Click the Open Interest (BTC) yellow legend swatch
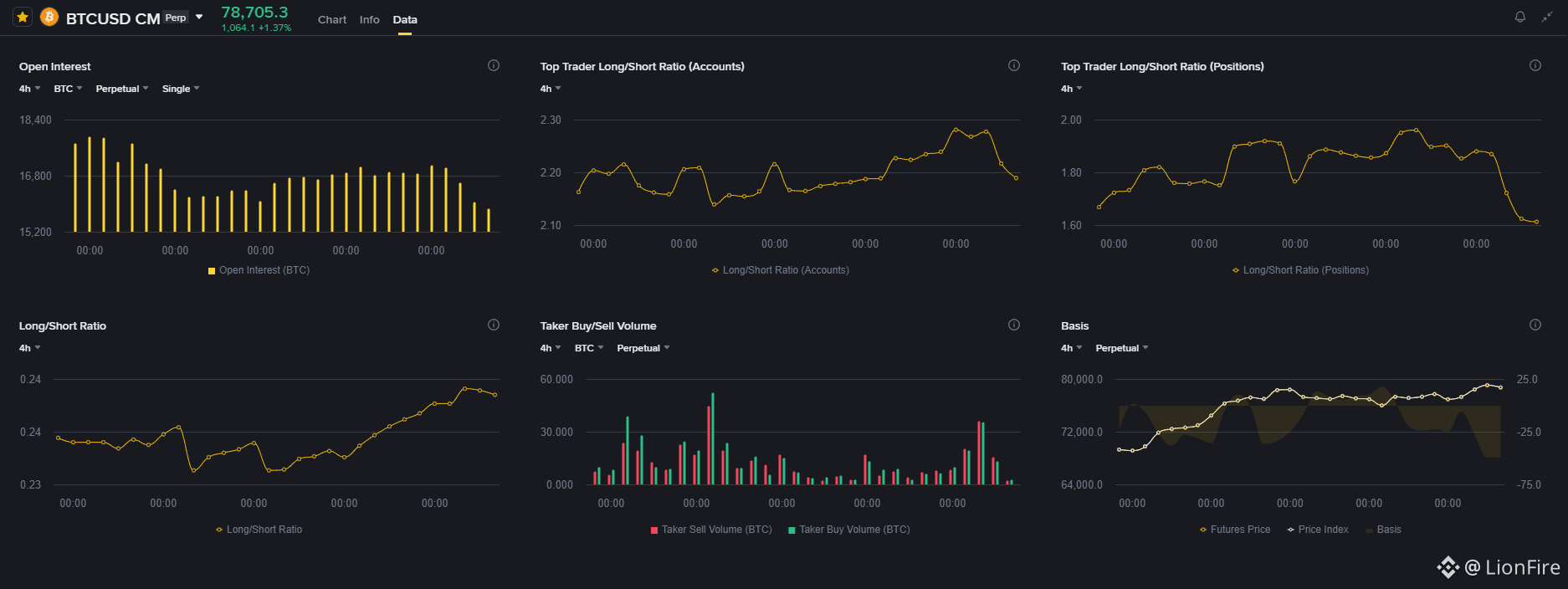 click(x=212, y=271)
